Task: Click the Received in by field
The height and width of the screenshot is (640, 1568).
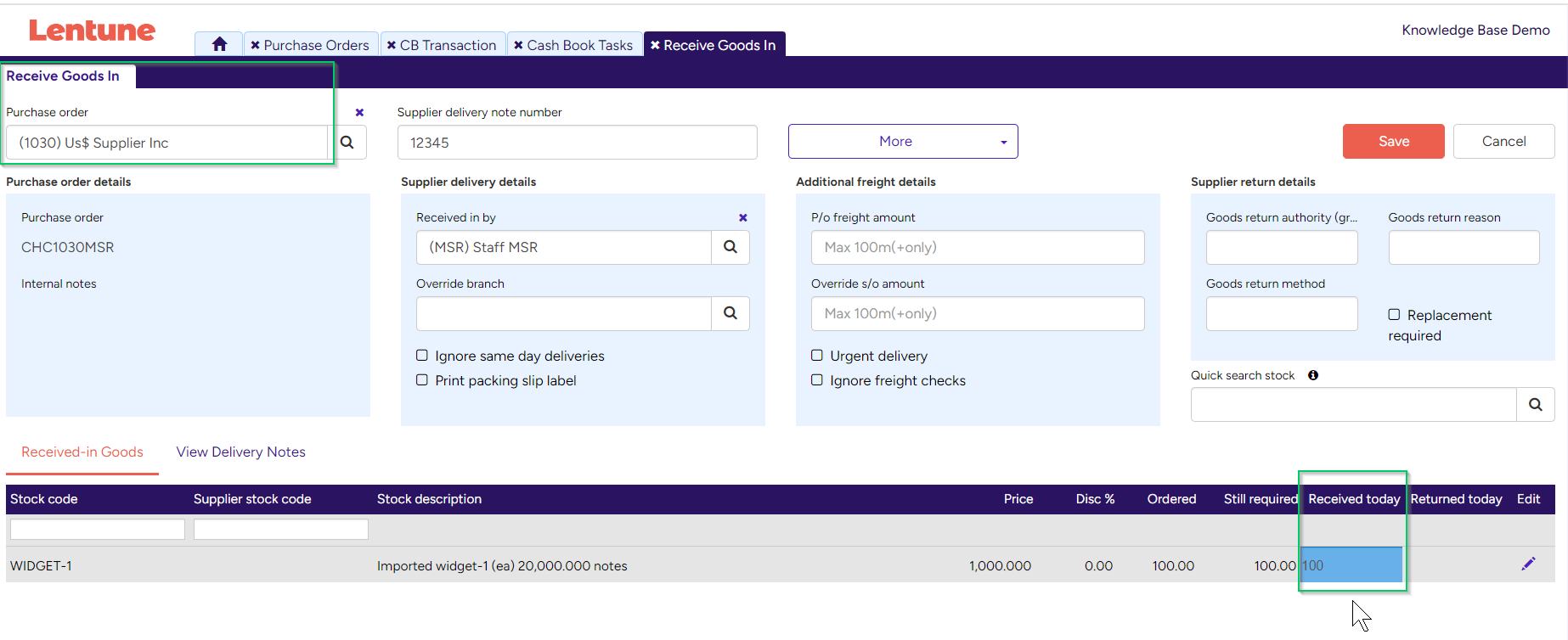Action: tap(563, 247)
